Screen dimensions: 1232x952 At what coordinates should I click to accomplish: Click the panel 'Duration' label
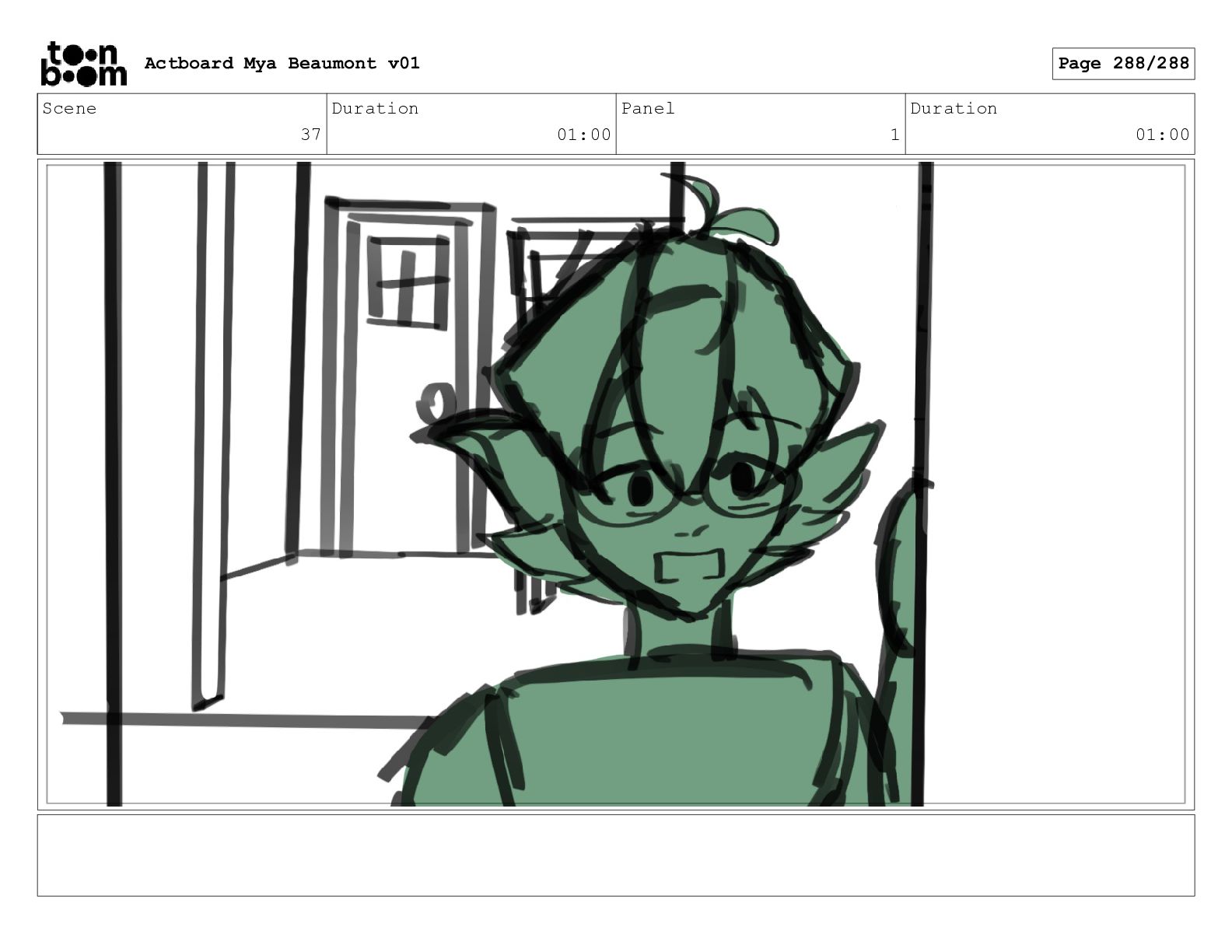[x=954, y=108]
